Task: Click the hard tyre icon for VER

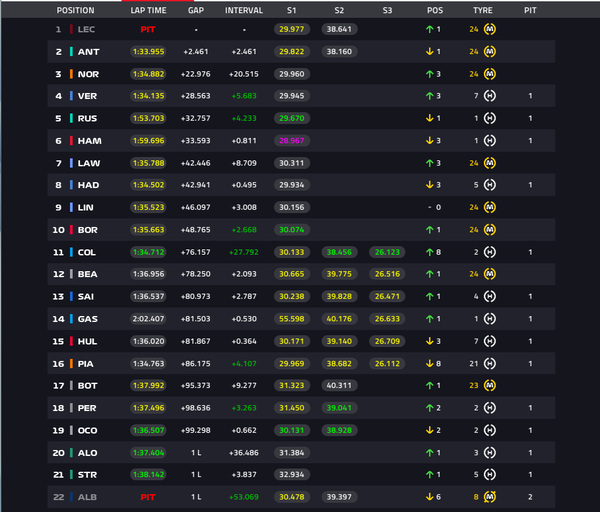Action: 489,96
